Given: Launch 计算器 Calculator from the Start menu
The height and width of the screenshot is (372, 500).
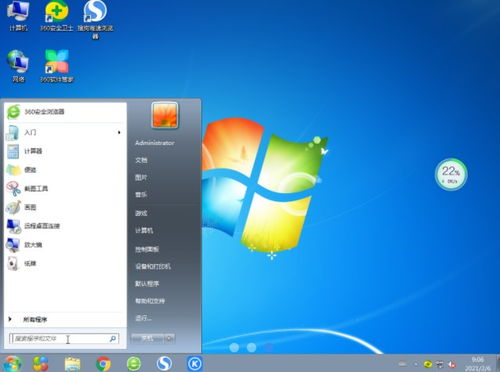Looking at the screenshot, I should pos(65,151).
